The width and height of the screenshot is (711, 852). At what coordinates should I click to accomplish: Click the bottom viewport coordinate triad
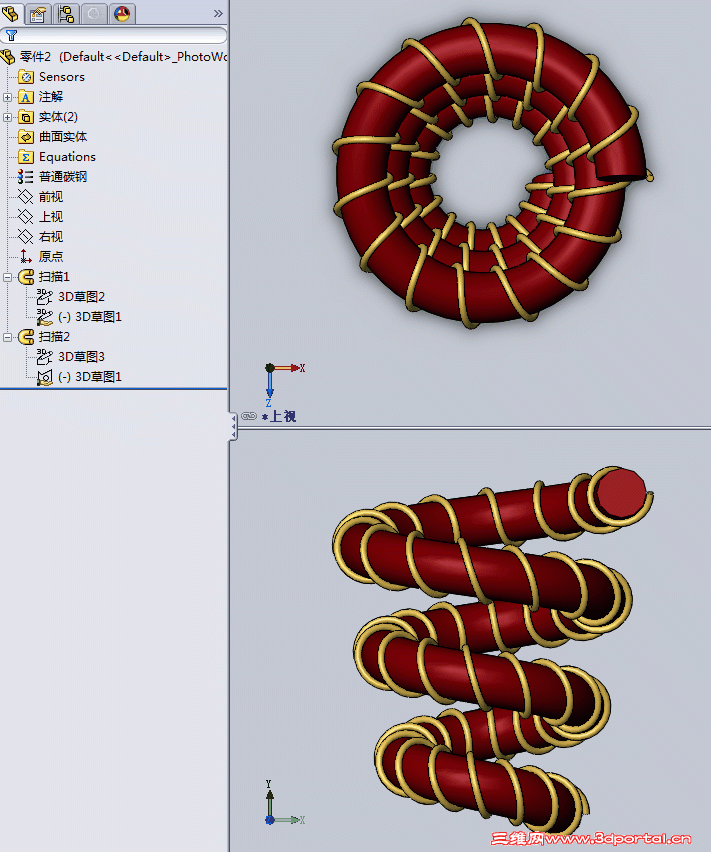(283, 803)
